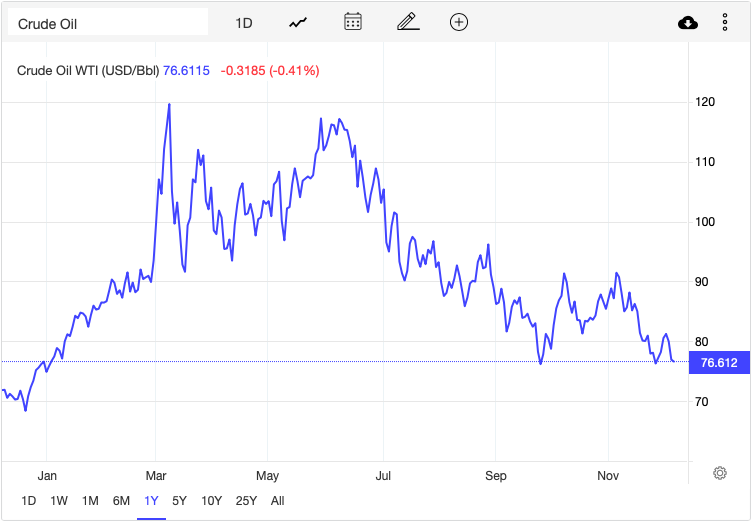Select the All time range
This screenshot has height=521, width=751.
pos(277,500)
